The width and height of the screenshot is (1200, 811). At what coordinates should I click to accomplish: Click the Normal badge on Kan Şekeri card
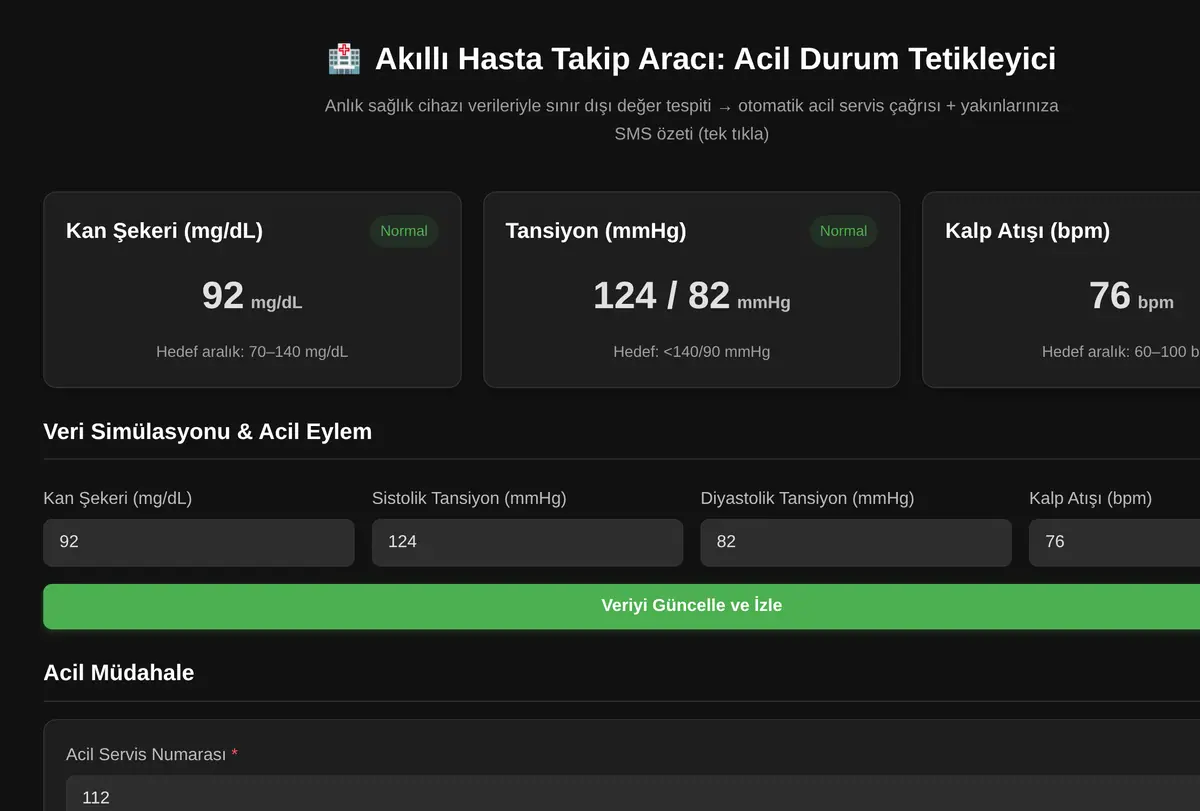404,231
